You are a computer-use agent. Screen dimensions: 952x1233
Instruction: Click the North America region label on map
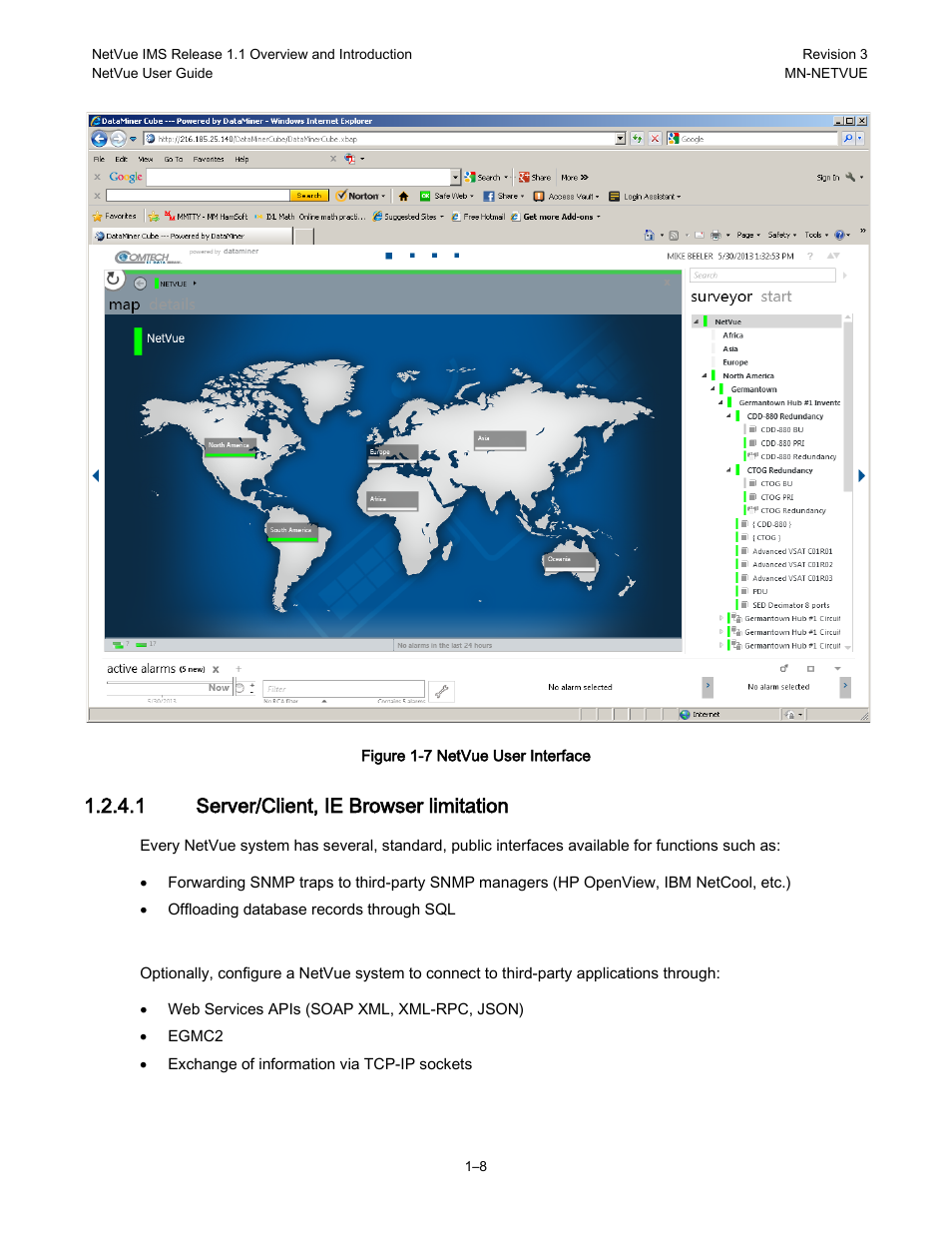click(231, 446)
